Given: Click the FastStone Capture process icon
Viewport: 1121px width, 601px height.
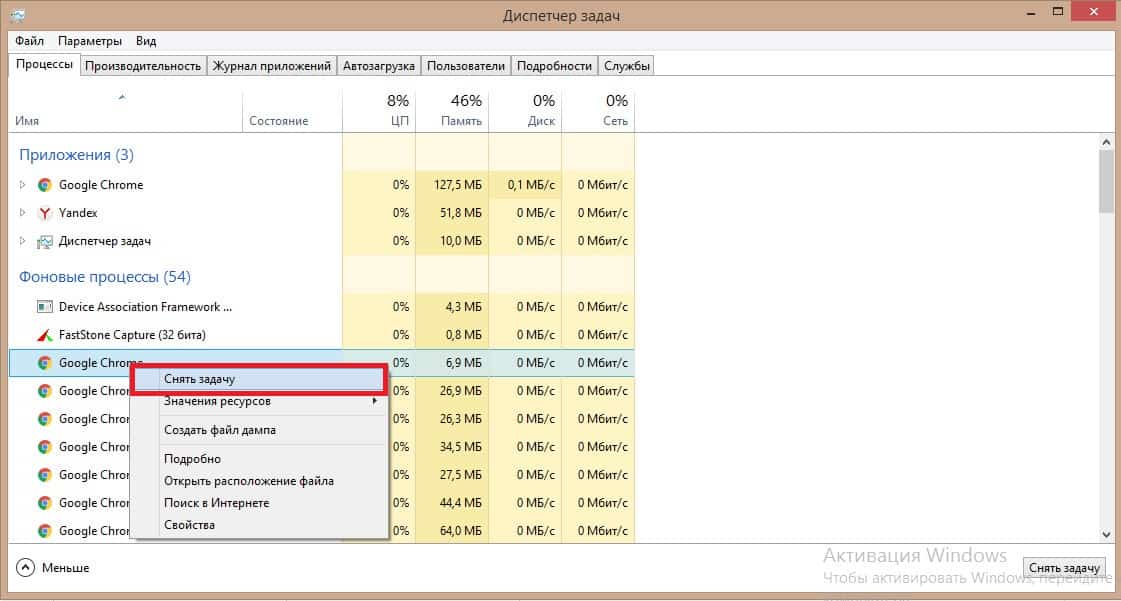Looking at the screenshot, I should (44, 335).
